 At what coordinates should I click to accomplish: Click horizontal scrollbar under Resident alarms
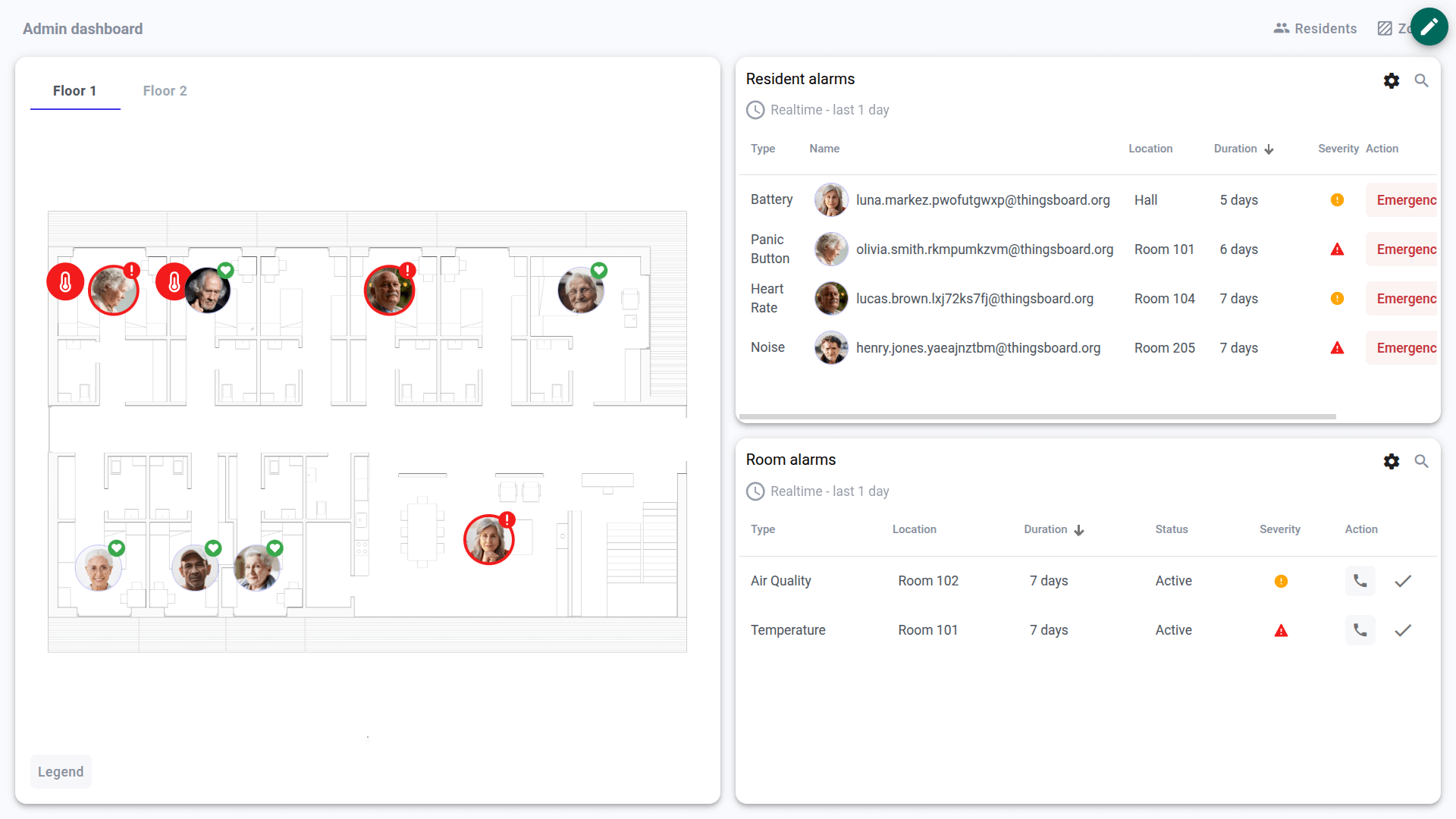coord(1037,416)
